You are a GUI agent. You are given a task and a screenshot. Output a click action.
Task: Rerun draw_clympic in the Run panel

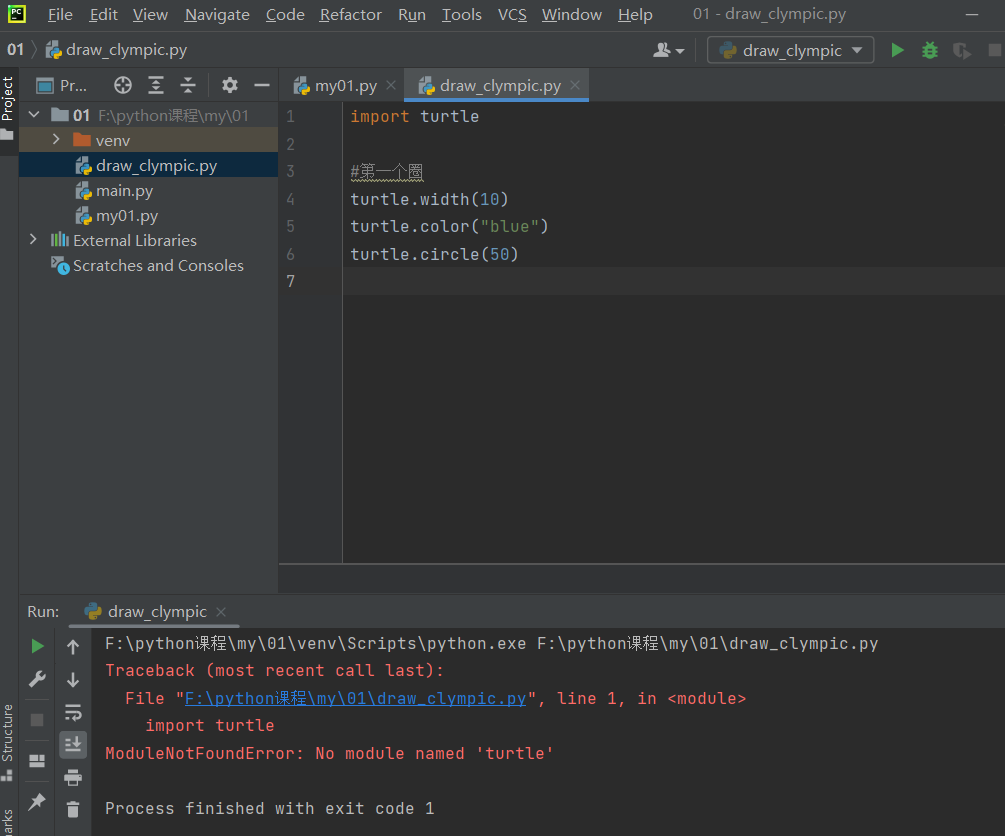pos(37,646)
